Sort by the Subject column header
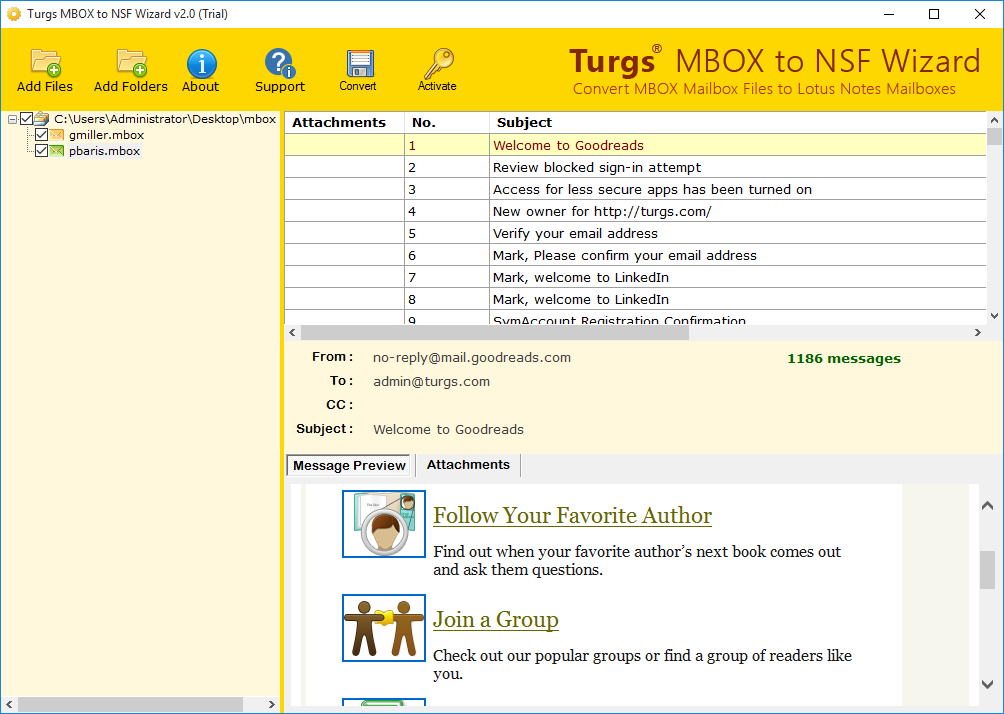The height and width of the screenshot is (714, 1004). click(x=738, y=123)
